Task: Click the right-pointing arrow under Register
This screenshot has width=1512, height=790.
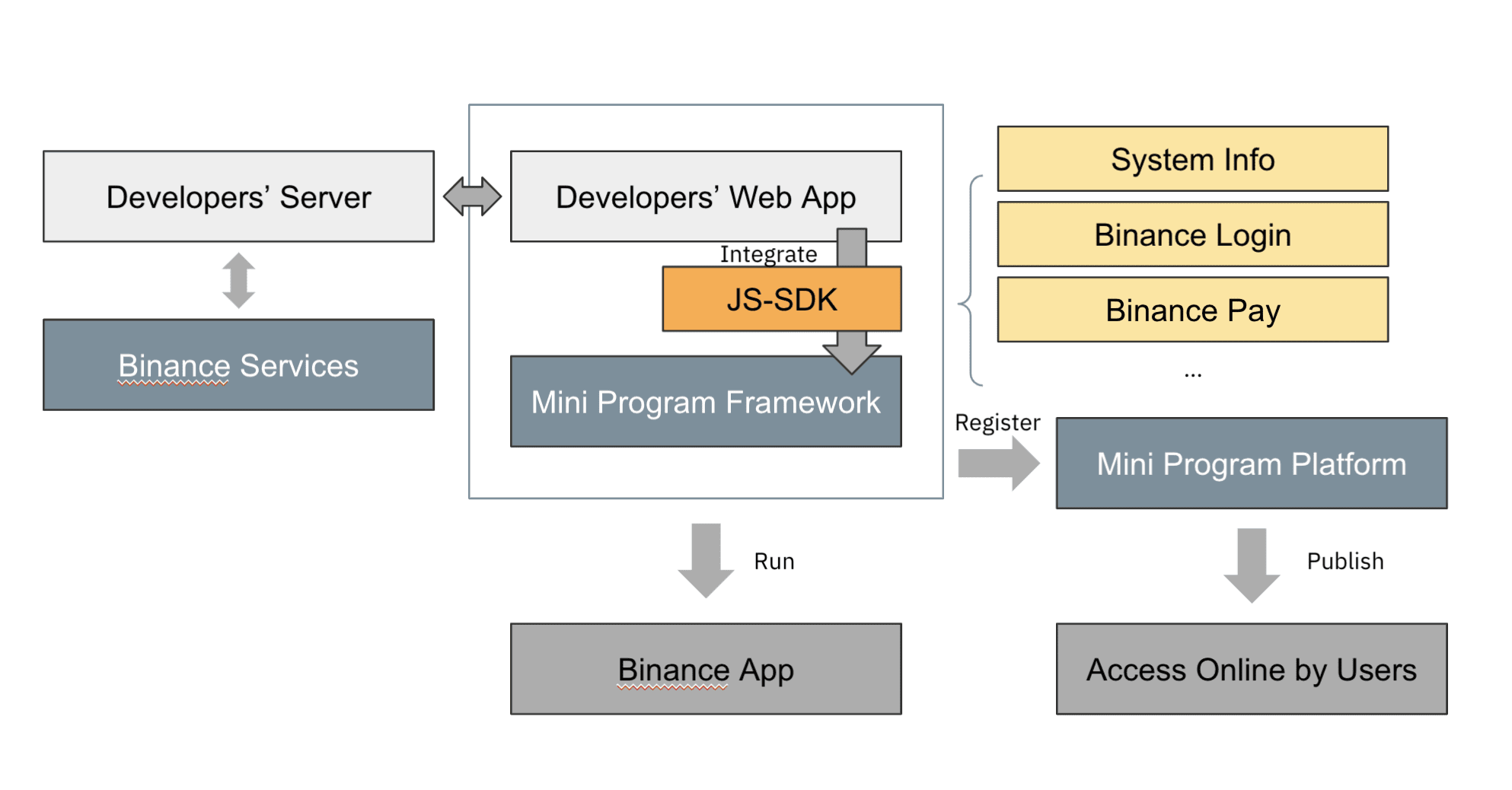Action: 999,463
